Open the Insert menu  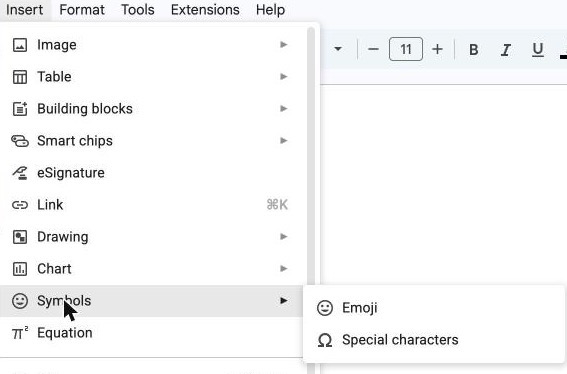tap(25, 10)
